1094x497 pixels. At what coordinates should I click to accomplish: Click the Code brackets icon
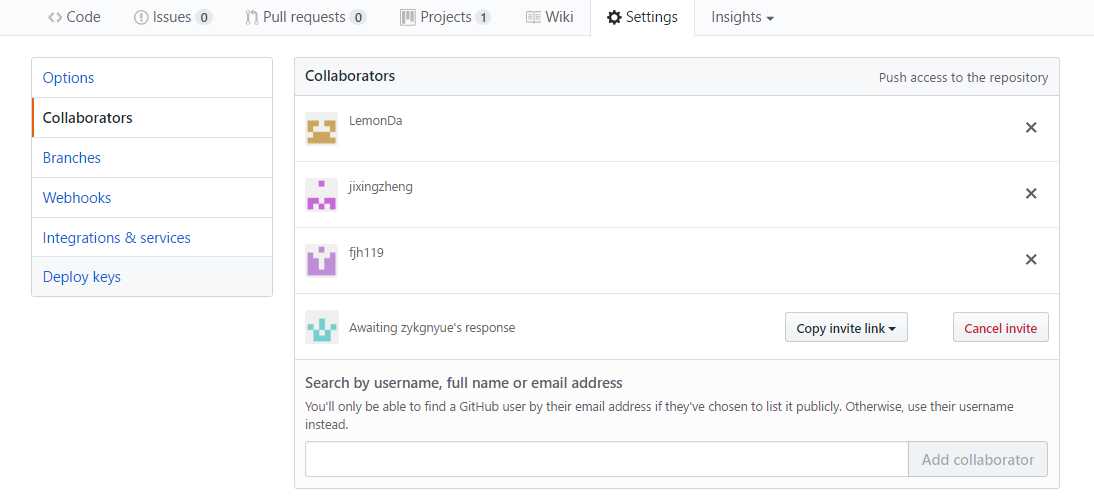pos(55,17)
